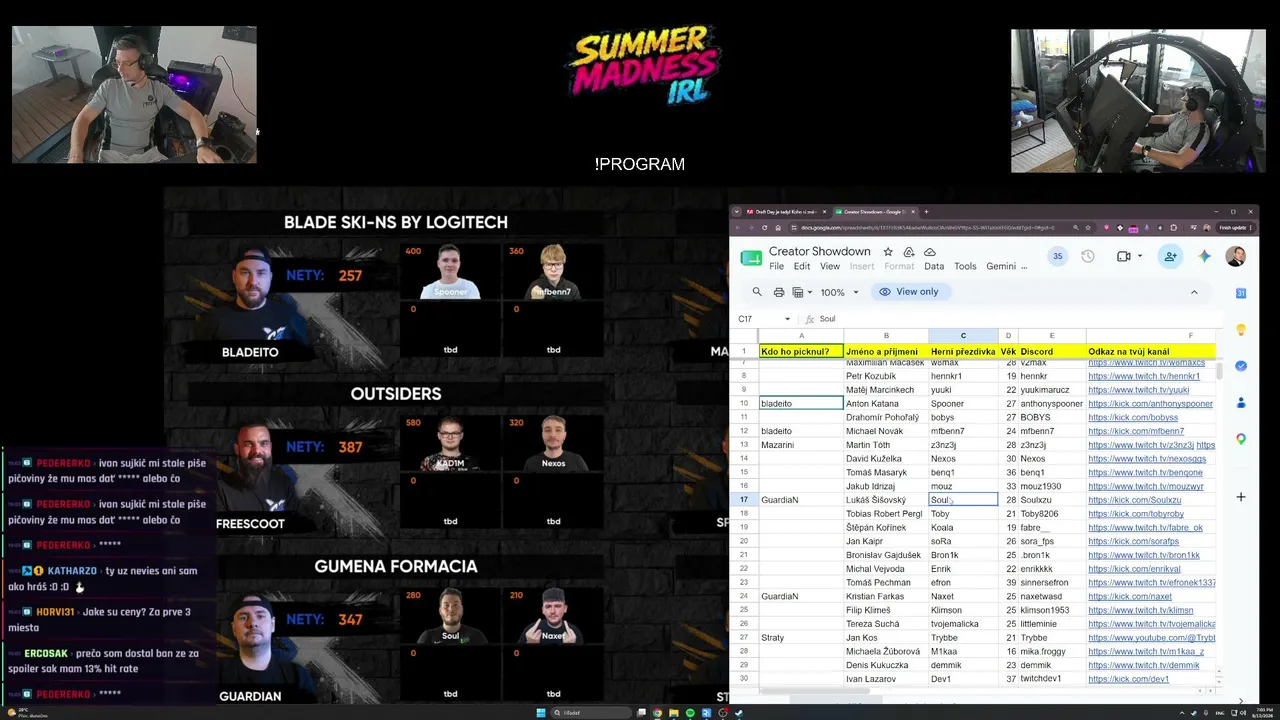Open the kick.com/naxet link
The width and height of the screenshot is (1280, 720).
tap(1130, 597)
